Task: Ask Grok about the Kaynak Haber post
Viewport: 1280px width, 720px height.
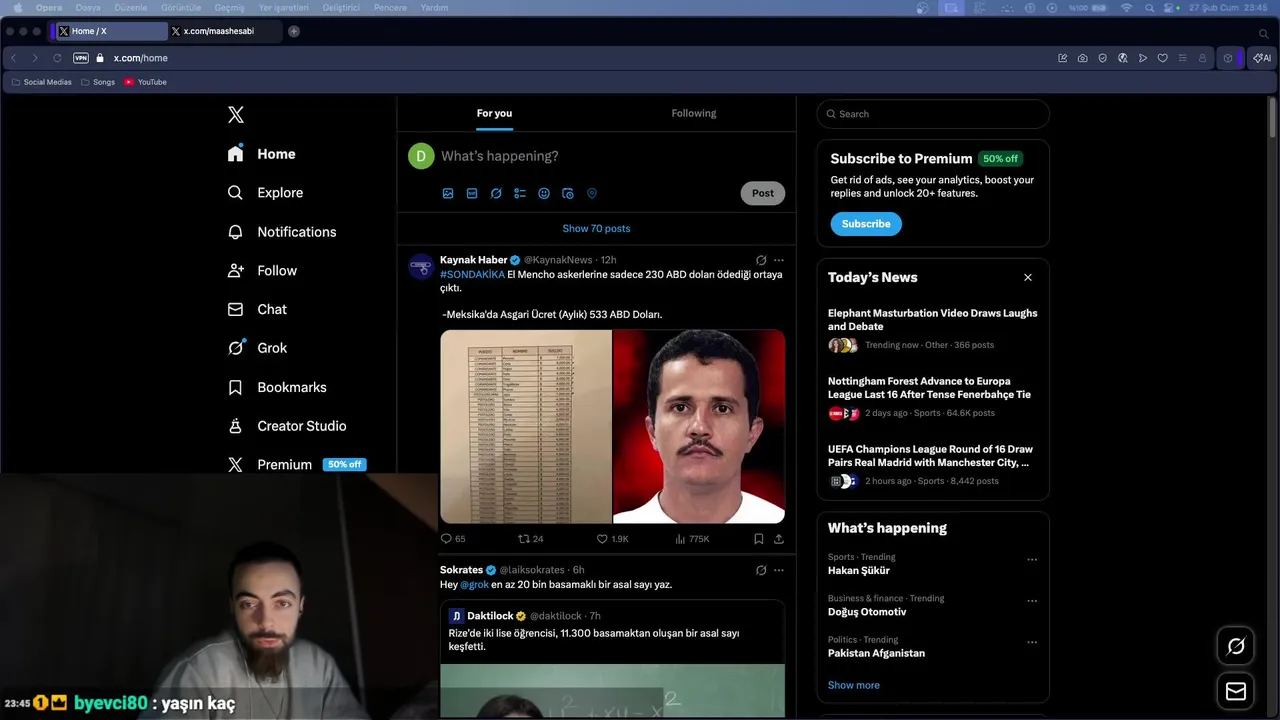Action: click(x=761, y=260)
